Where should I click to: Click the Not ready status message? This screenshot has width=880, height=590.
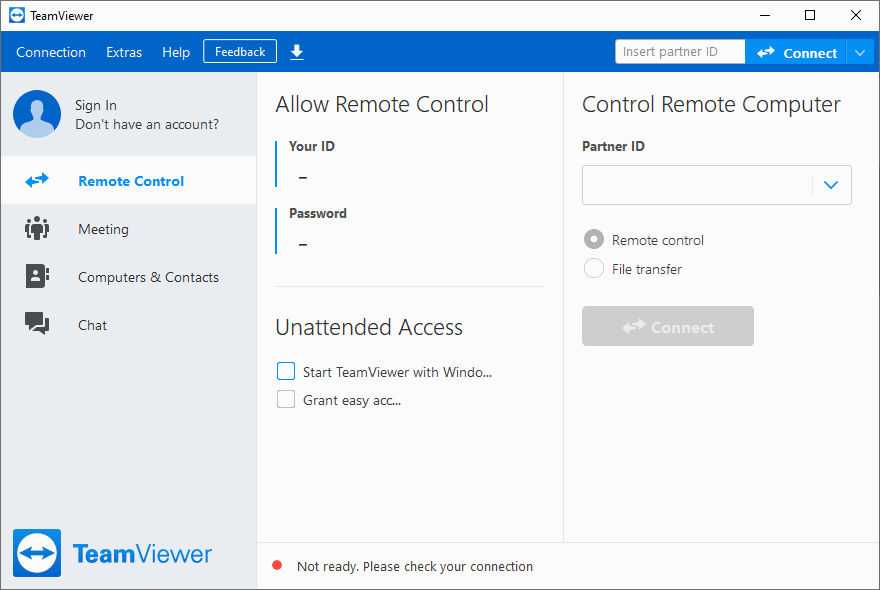[415, 566]
